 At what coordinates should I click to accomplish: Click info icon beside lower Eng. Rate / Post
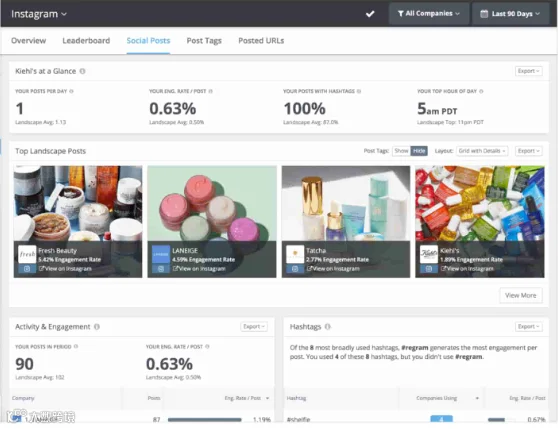[x=207, y=346]
